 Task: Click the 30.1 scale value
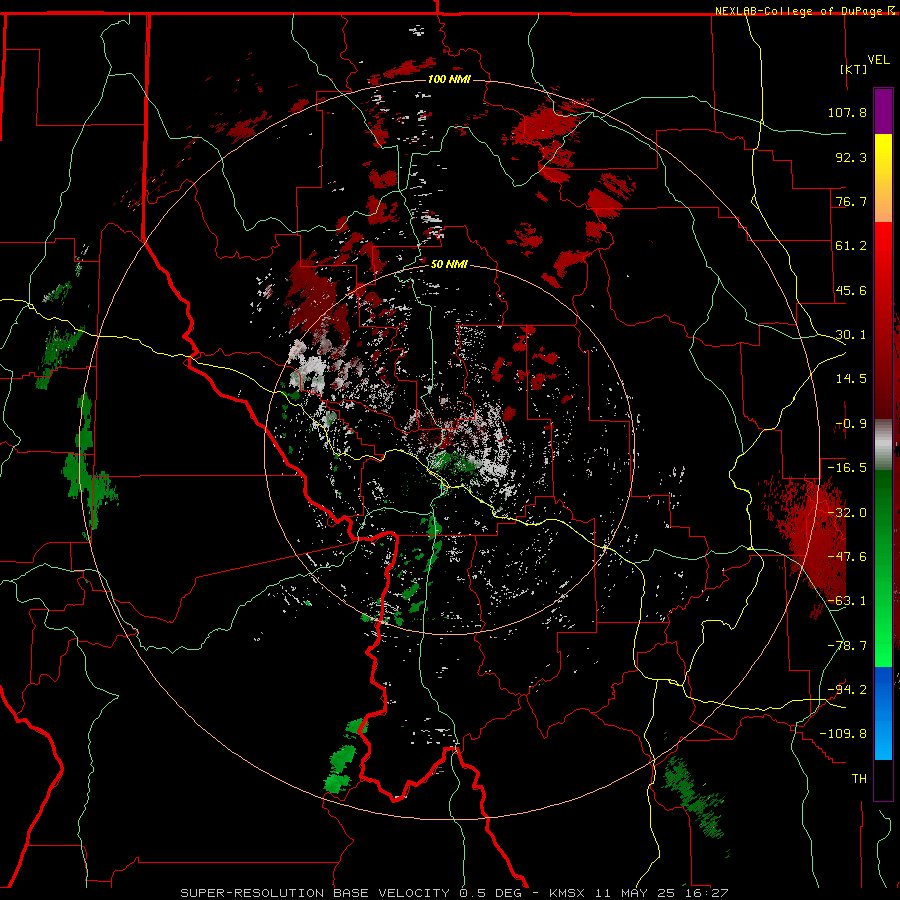coord(851,335)
